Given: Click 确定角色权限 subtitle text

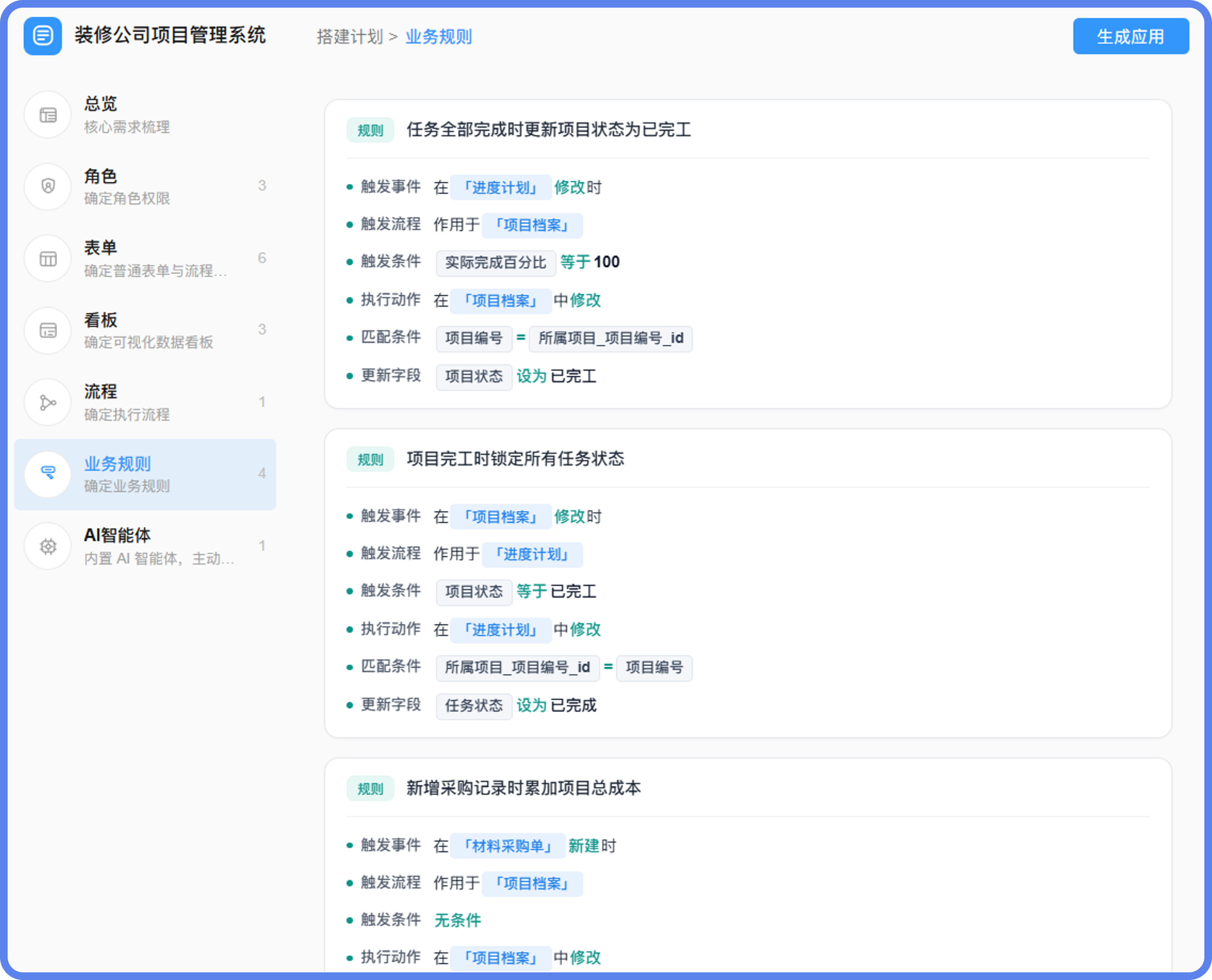Looking at the screenshot, I should [127, 198].
